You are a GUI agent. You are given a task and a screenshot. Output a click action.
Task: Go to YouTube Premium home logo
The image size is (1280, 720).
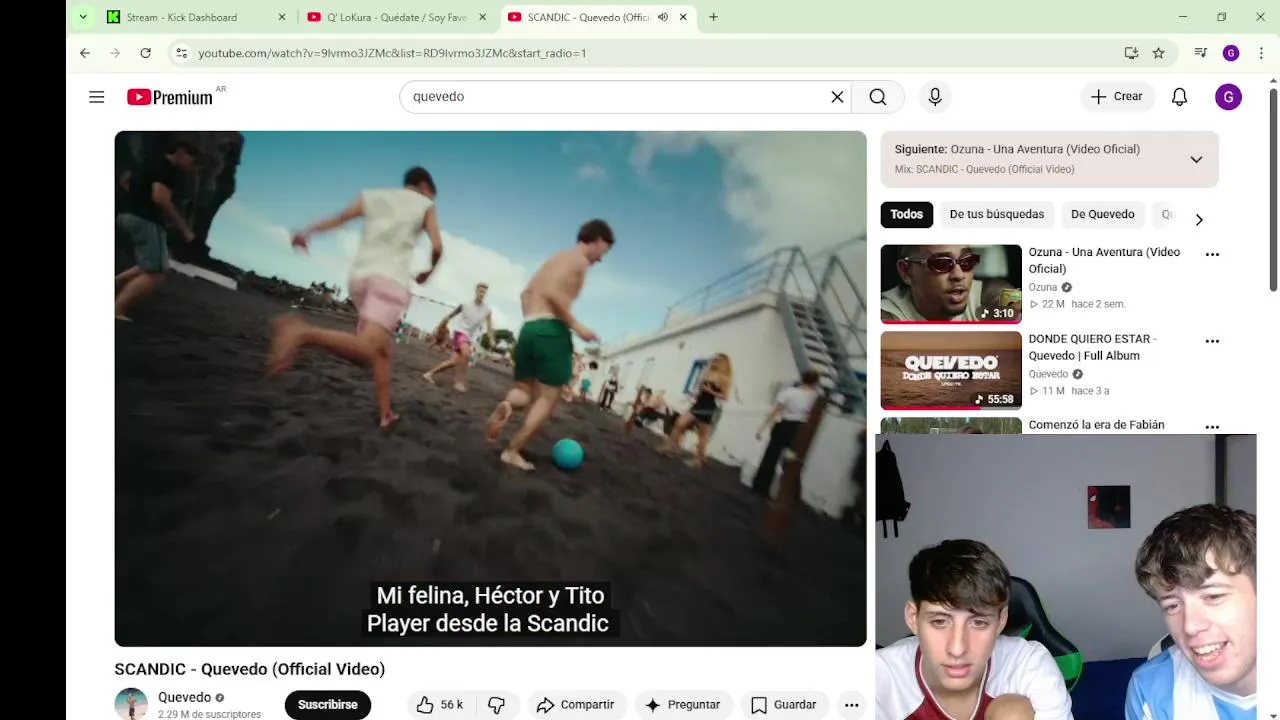click(x=170, y=97)
